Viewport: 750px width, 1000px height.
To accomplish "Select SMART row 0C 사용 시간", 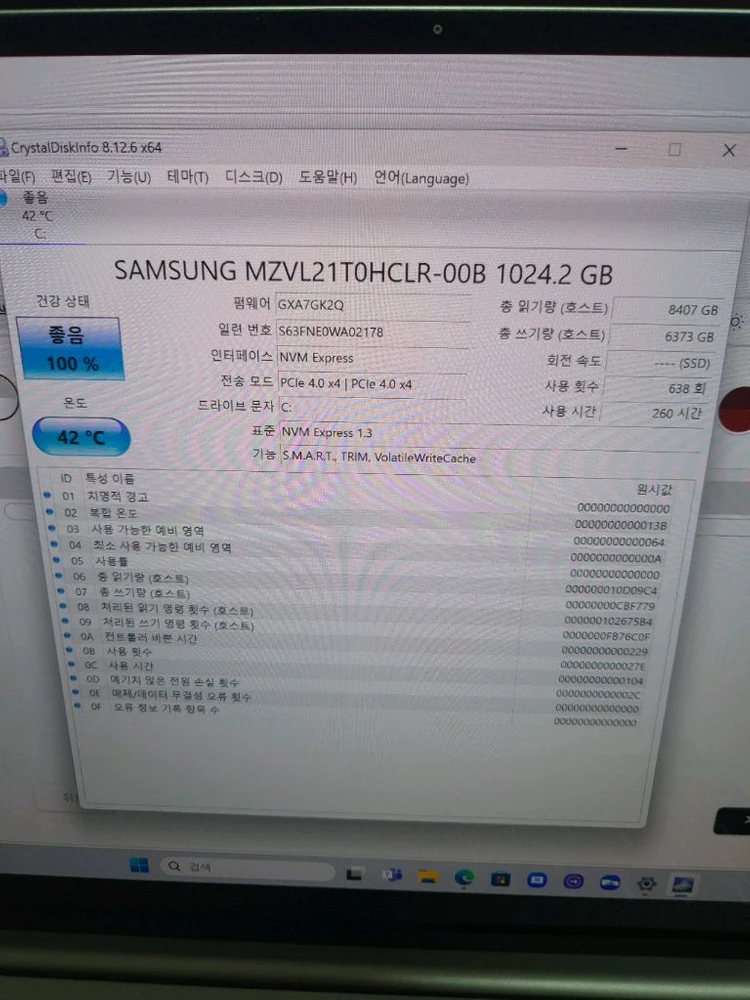I will pyautogui.click(x=359, y=671).
